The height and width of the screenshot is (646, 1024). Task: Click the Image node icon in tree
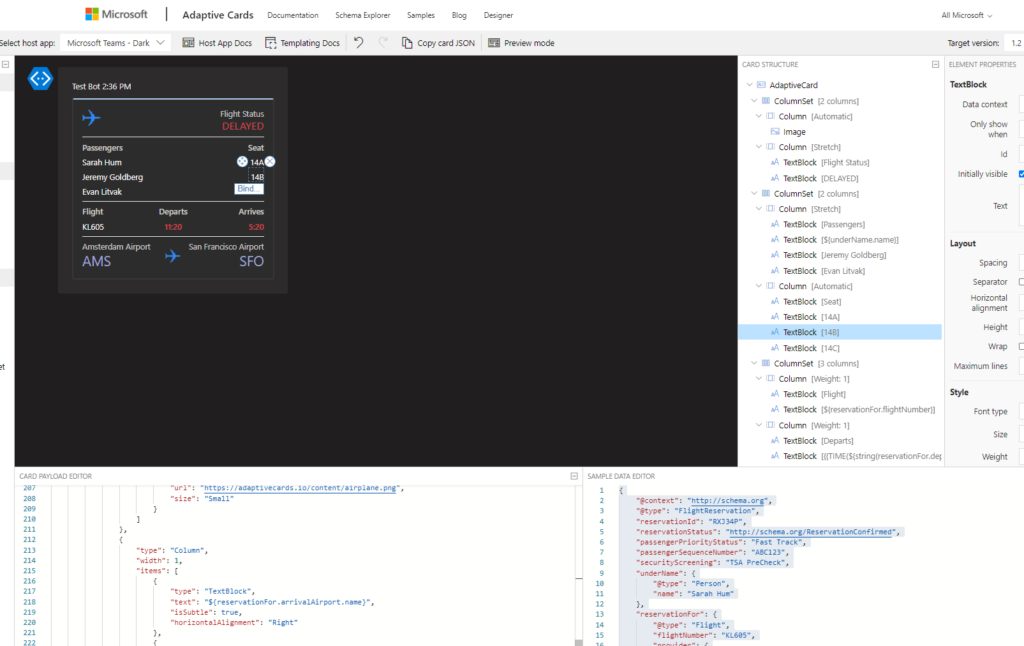click(775, 131)
